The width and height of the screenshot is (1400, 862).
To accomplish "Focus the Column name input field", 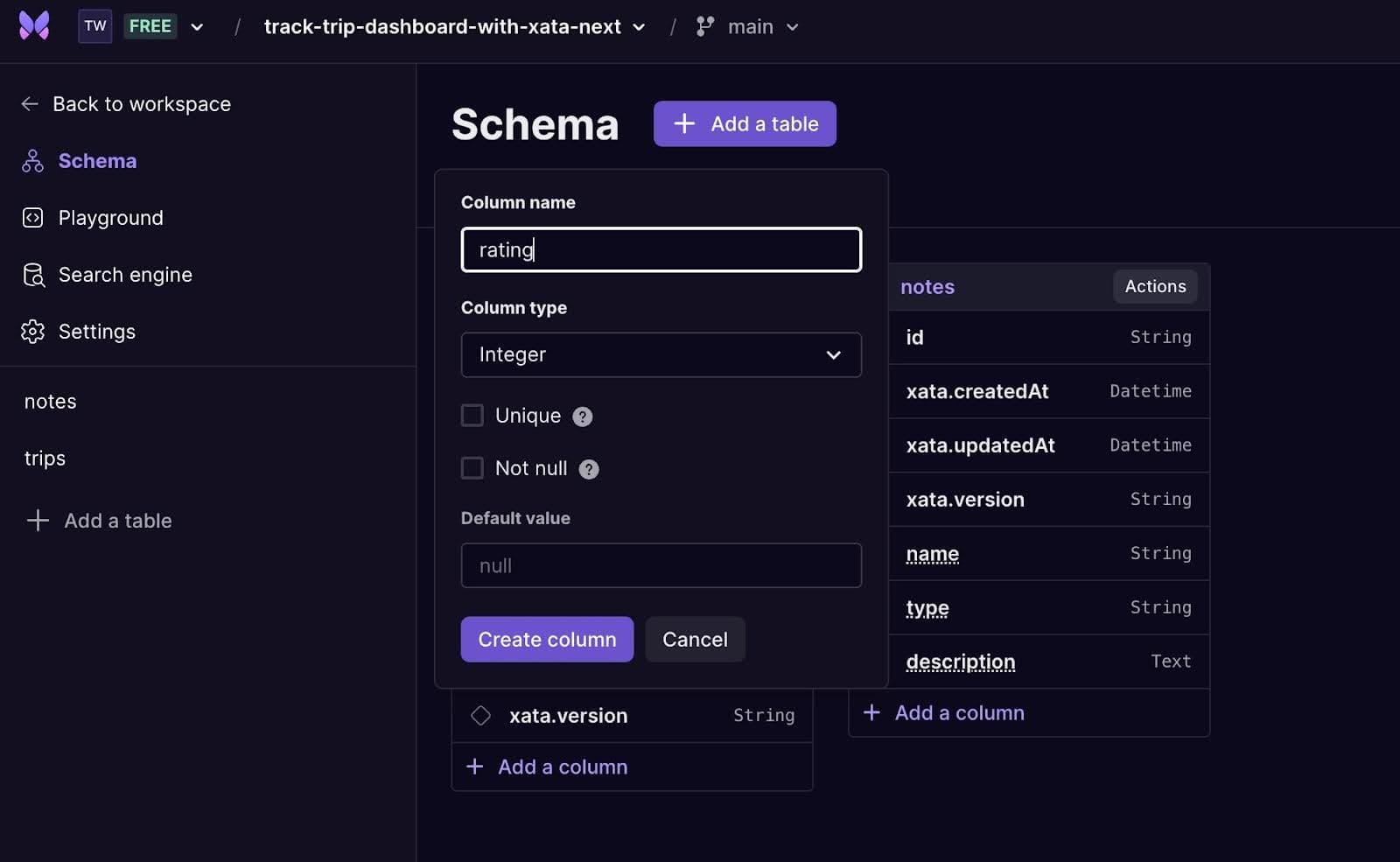I will tap(661, 250).
